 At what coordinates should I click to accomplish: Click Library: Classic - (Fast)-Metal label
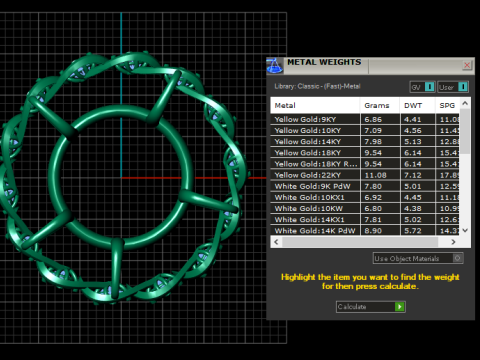317,86
